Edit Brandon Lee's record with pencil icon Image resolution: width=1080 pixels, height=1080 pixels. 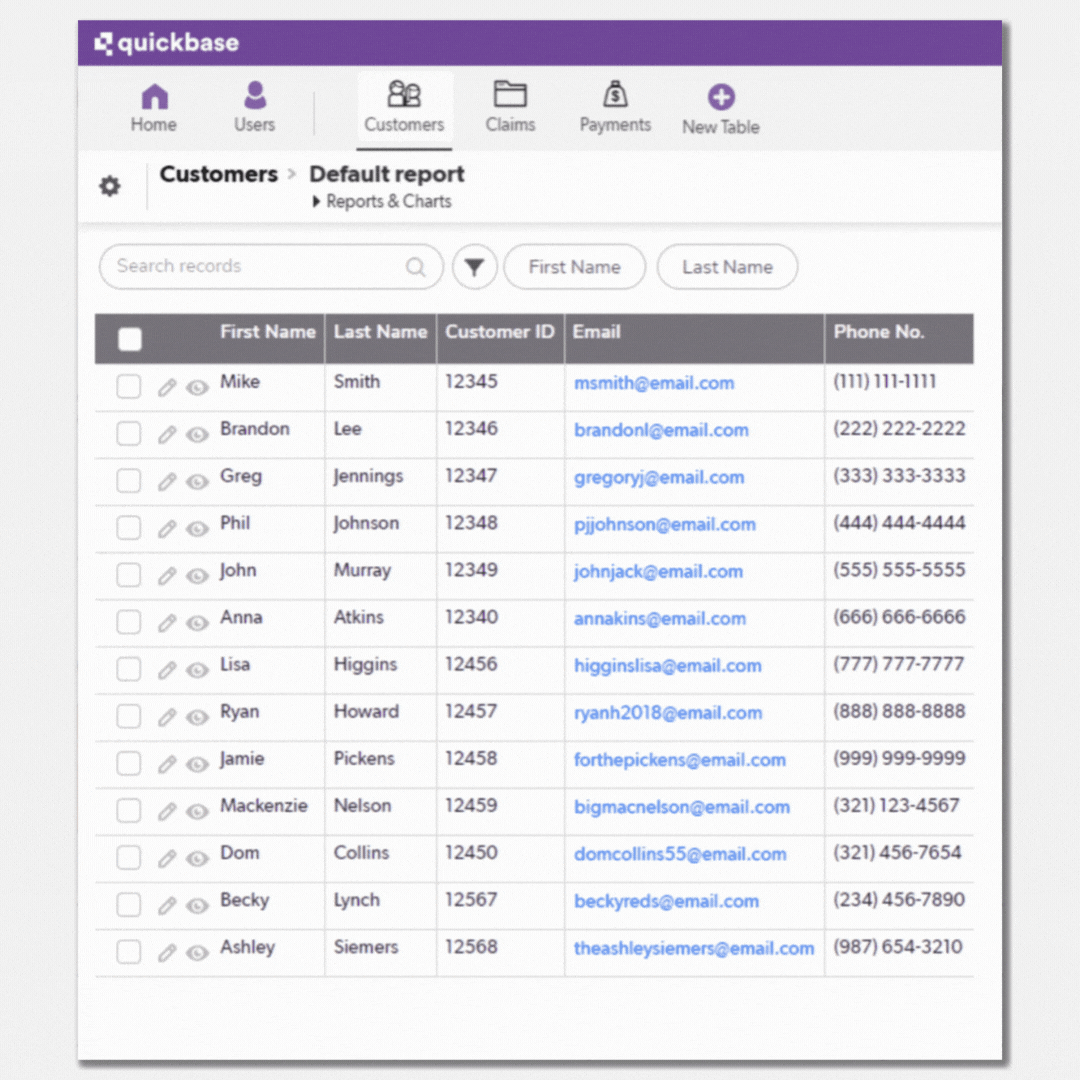point(167,434)
